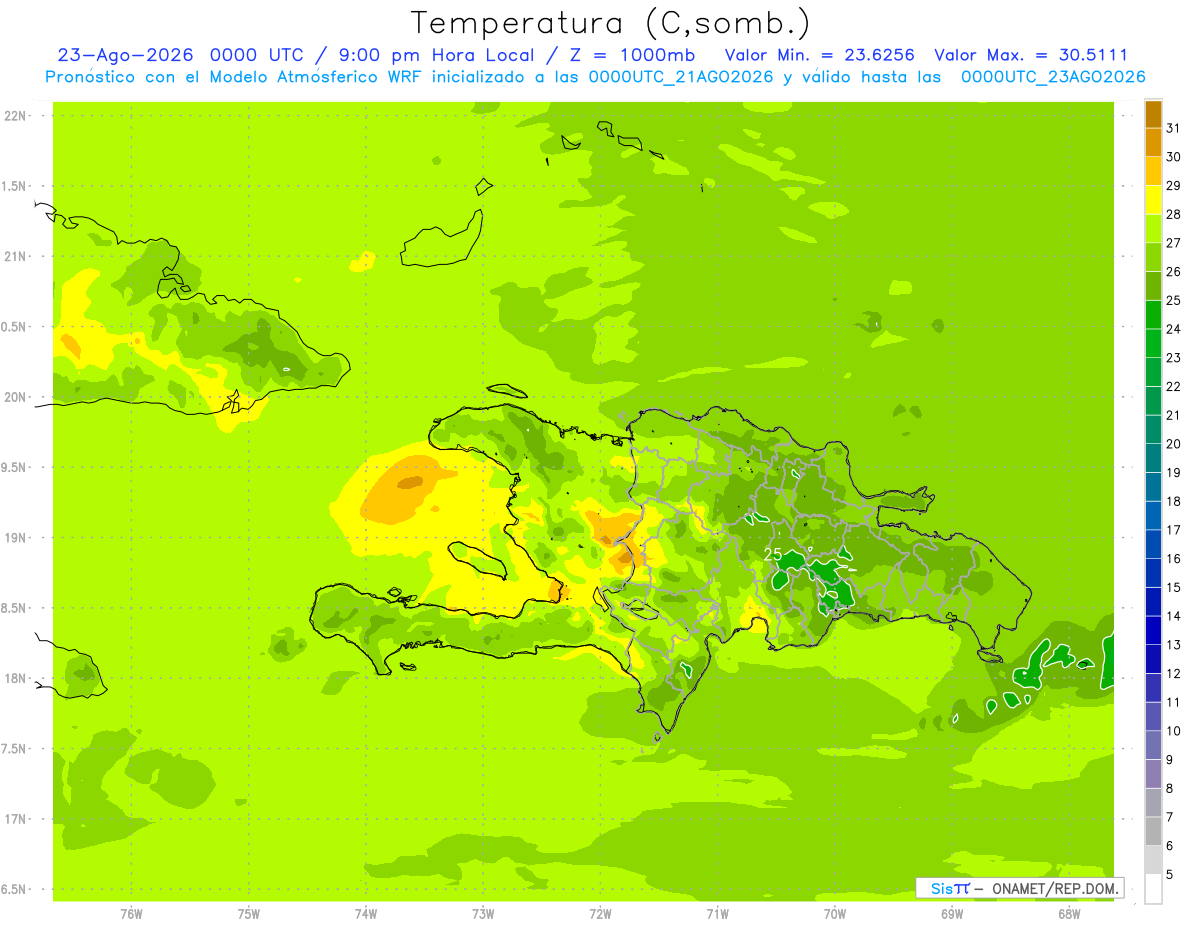
Task: Click the 7.5N latitude label
Action: (x=15, y=748)
